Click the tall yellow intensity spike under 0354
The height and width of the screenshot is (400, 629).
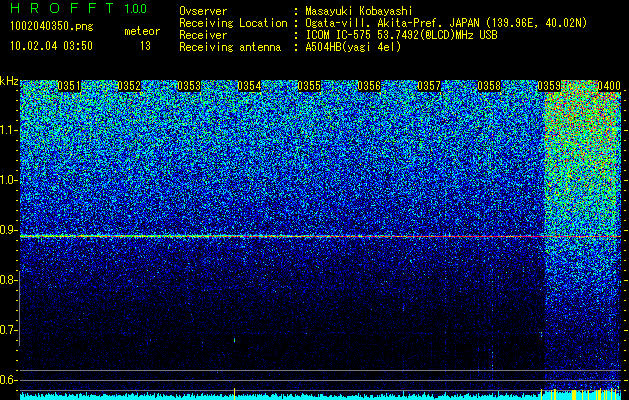point(235,394)
